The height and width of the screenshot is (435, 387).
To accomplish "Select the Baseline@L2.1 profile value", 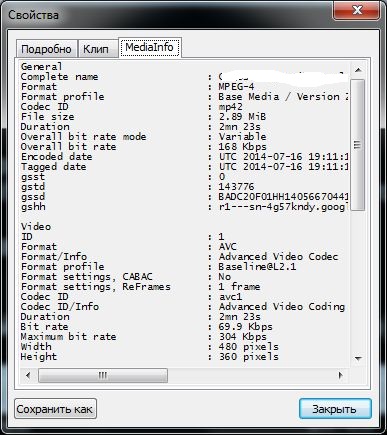I will (257, 267).
